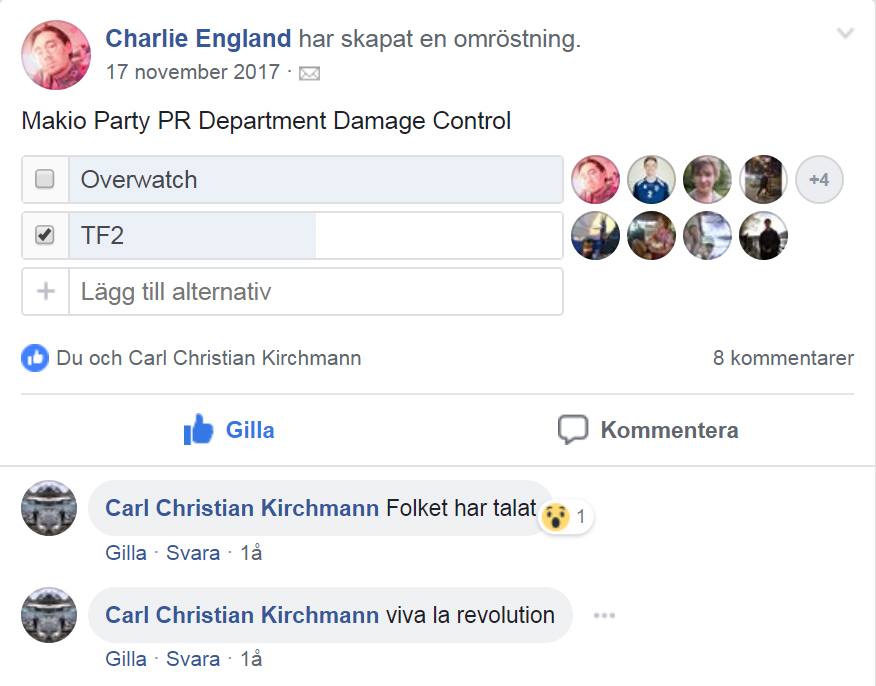Click the thumbs-up Gilla icon
The height and width of the screenshot is (686, 876).
[x=199, y=430]
